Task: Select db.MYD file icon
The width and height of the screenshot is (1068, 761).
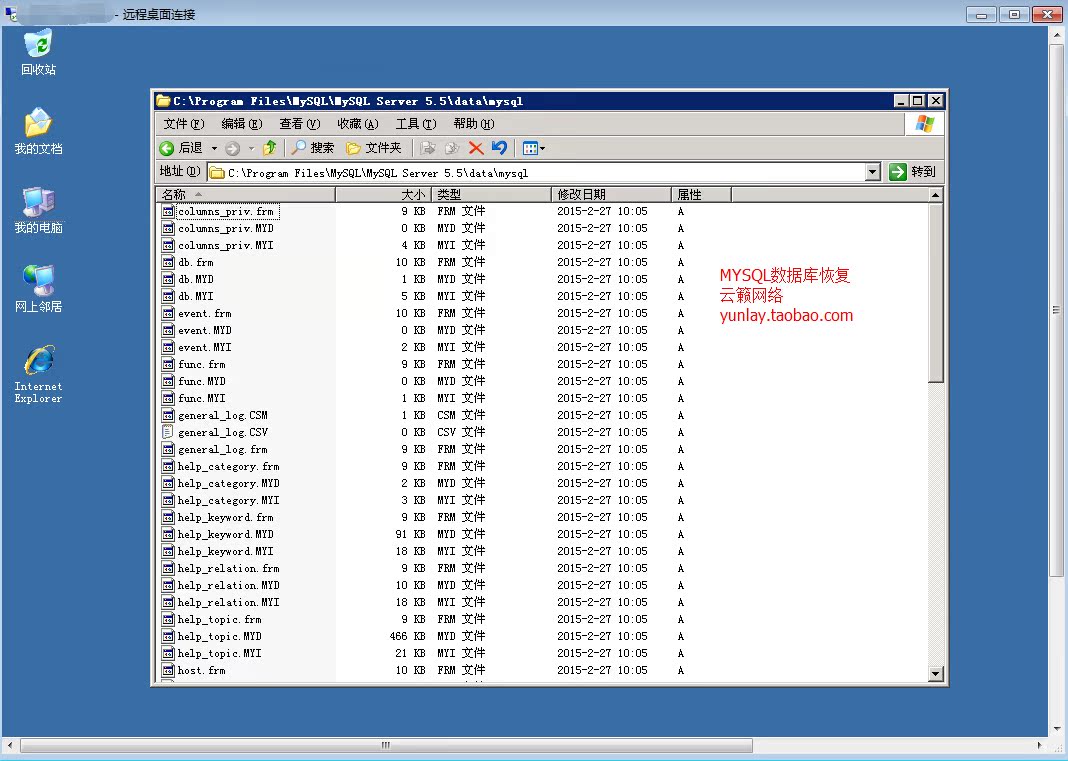Action: [x=168, y=279]
